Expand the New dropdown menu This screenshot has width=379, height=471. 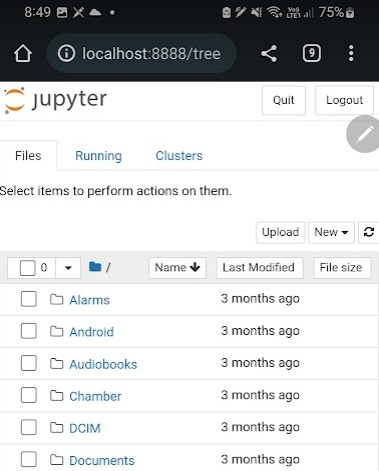click(331, 232)
